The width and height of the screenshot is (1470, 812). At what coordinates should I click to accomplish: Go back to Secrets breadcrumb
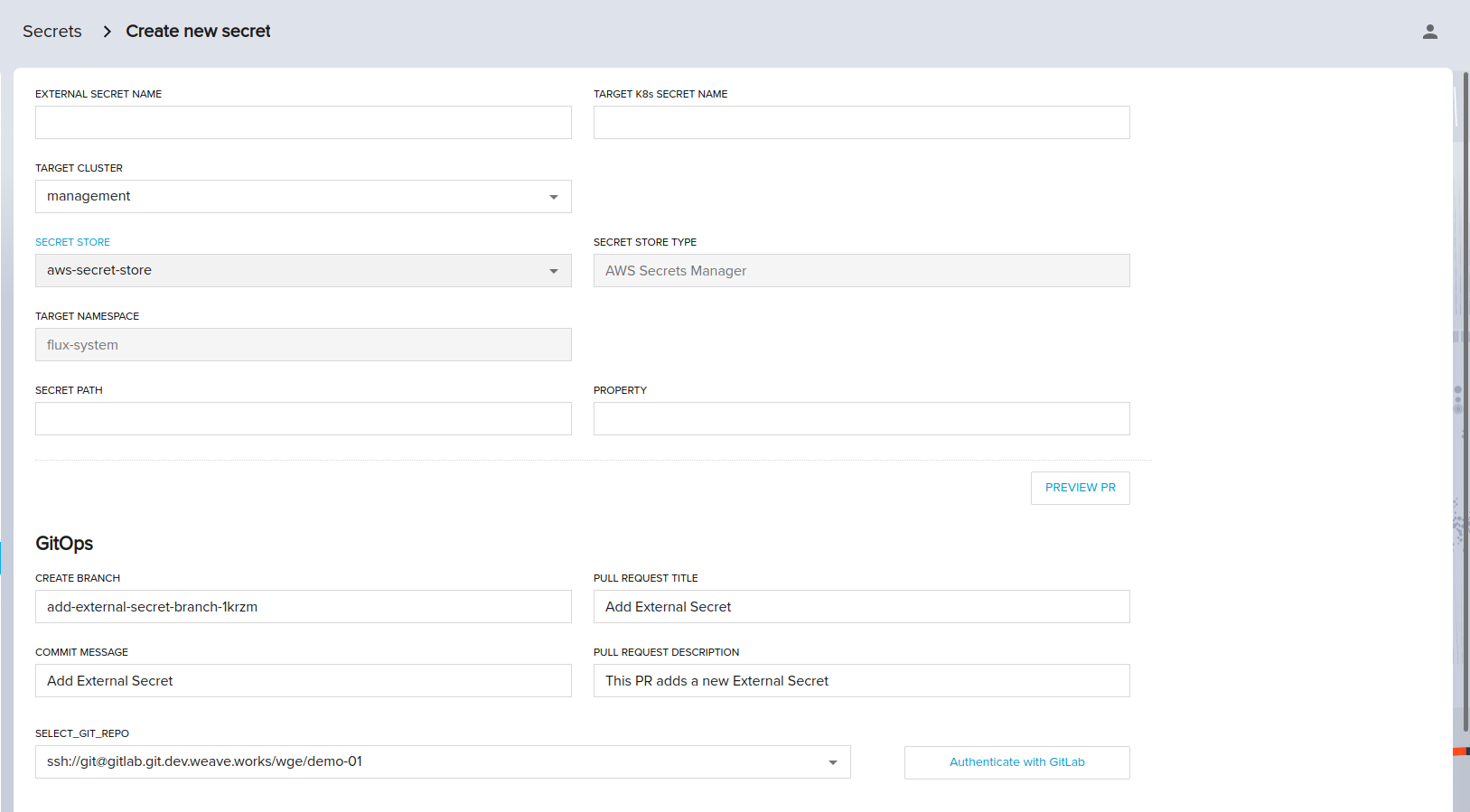pyautogui.click(x=52, y=32)
